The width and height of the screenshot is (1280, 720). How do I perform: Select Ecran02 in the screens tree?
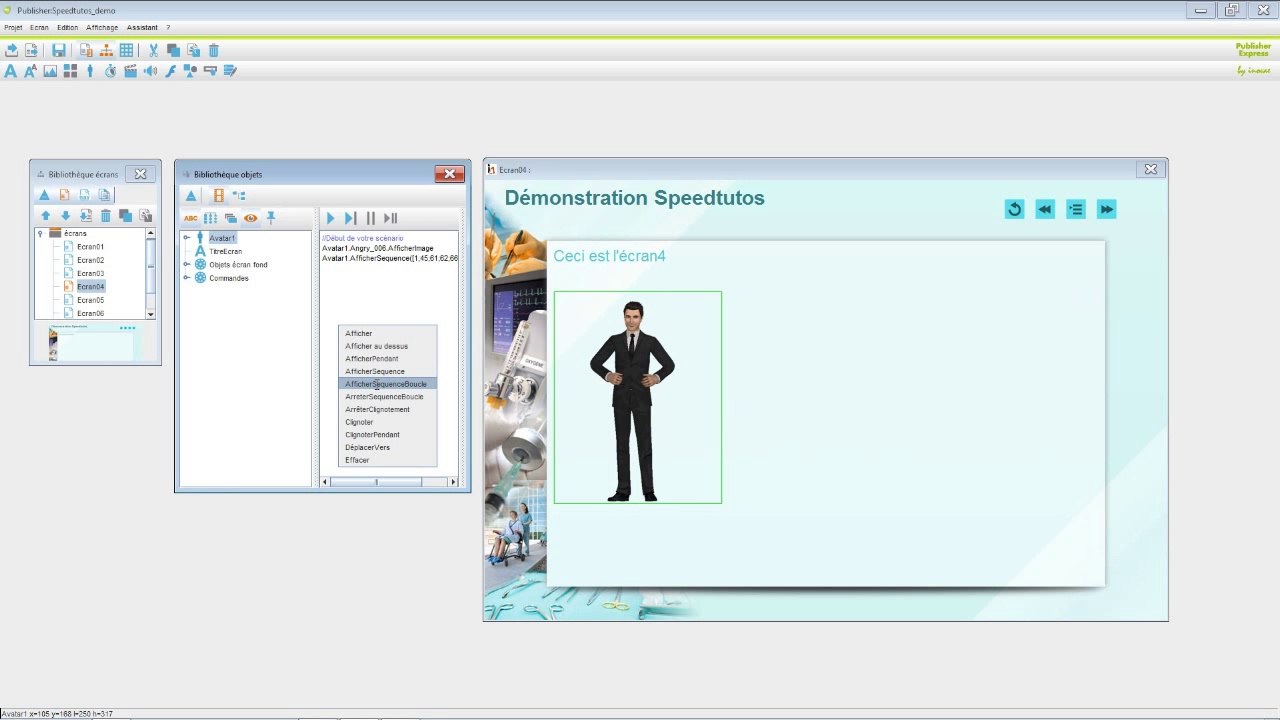(x=90, y=260)
